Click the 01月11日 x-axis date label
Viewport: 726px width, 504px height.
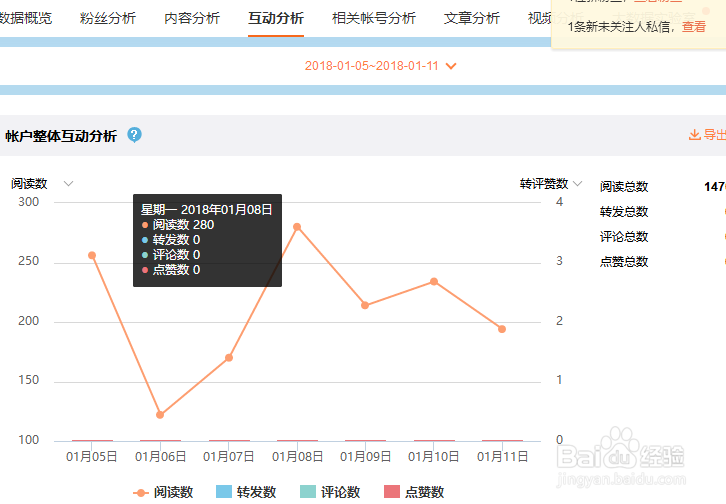click(x=502, y=457)
